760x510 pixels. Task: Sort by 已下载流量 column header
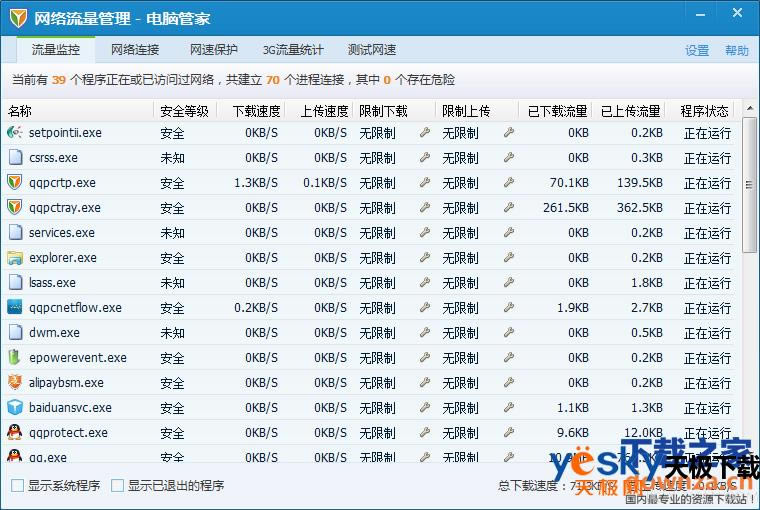pyautogui.click(x=558, y=111)
